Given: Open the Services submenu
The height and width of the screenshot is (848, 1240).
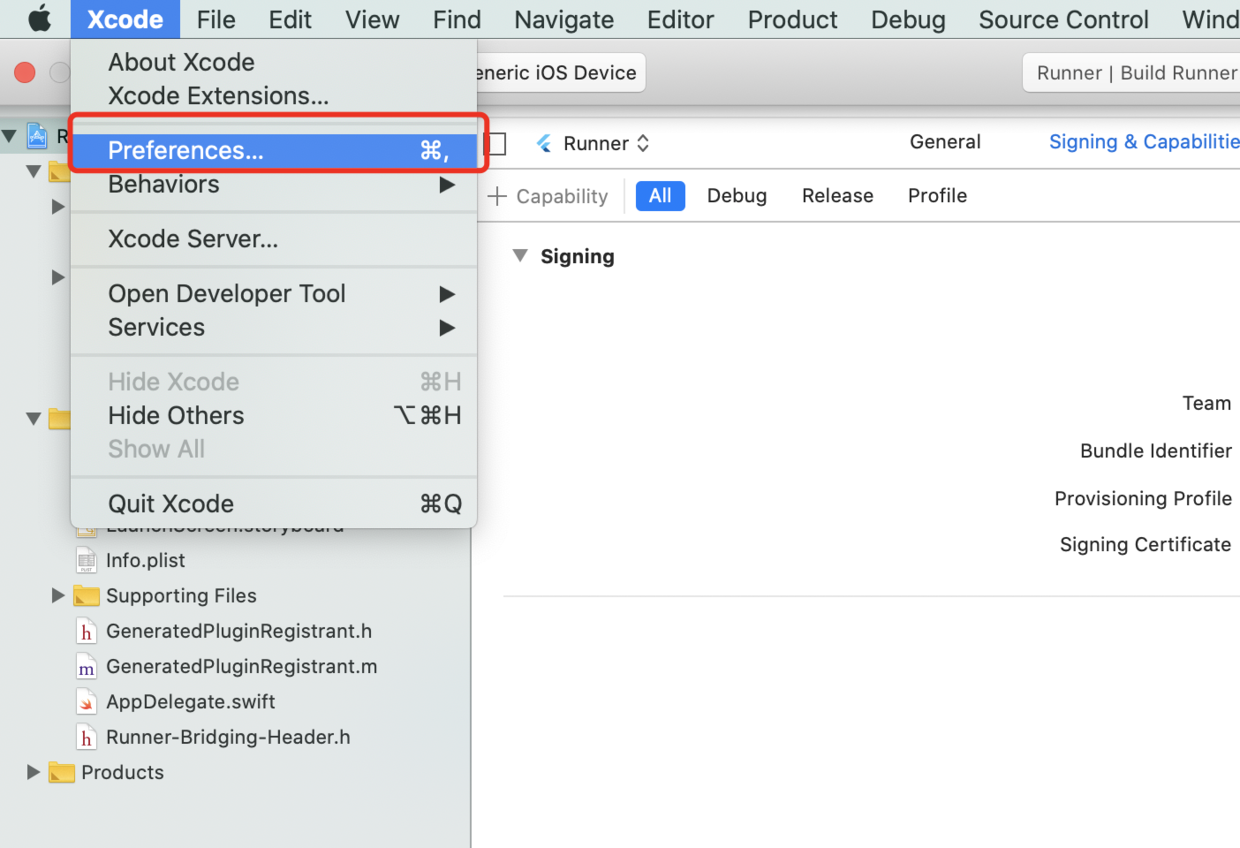Looking at the screenshot, I should (273, 327).
